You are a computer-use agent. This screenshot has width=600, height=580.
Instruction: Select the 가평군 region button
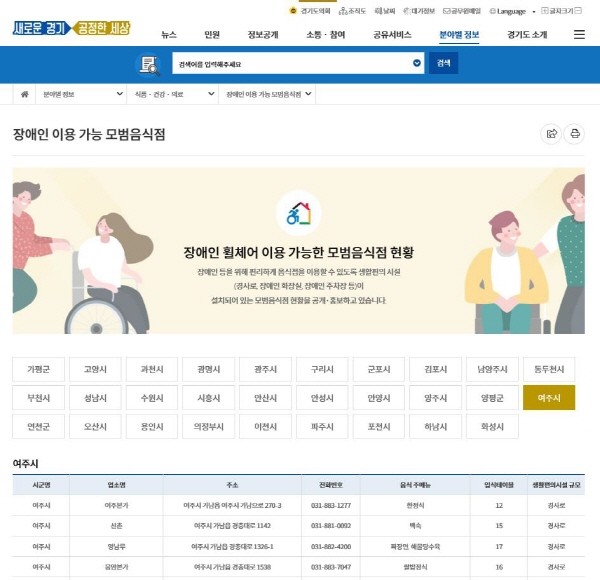point(39,368)
